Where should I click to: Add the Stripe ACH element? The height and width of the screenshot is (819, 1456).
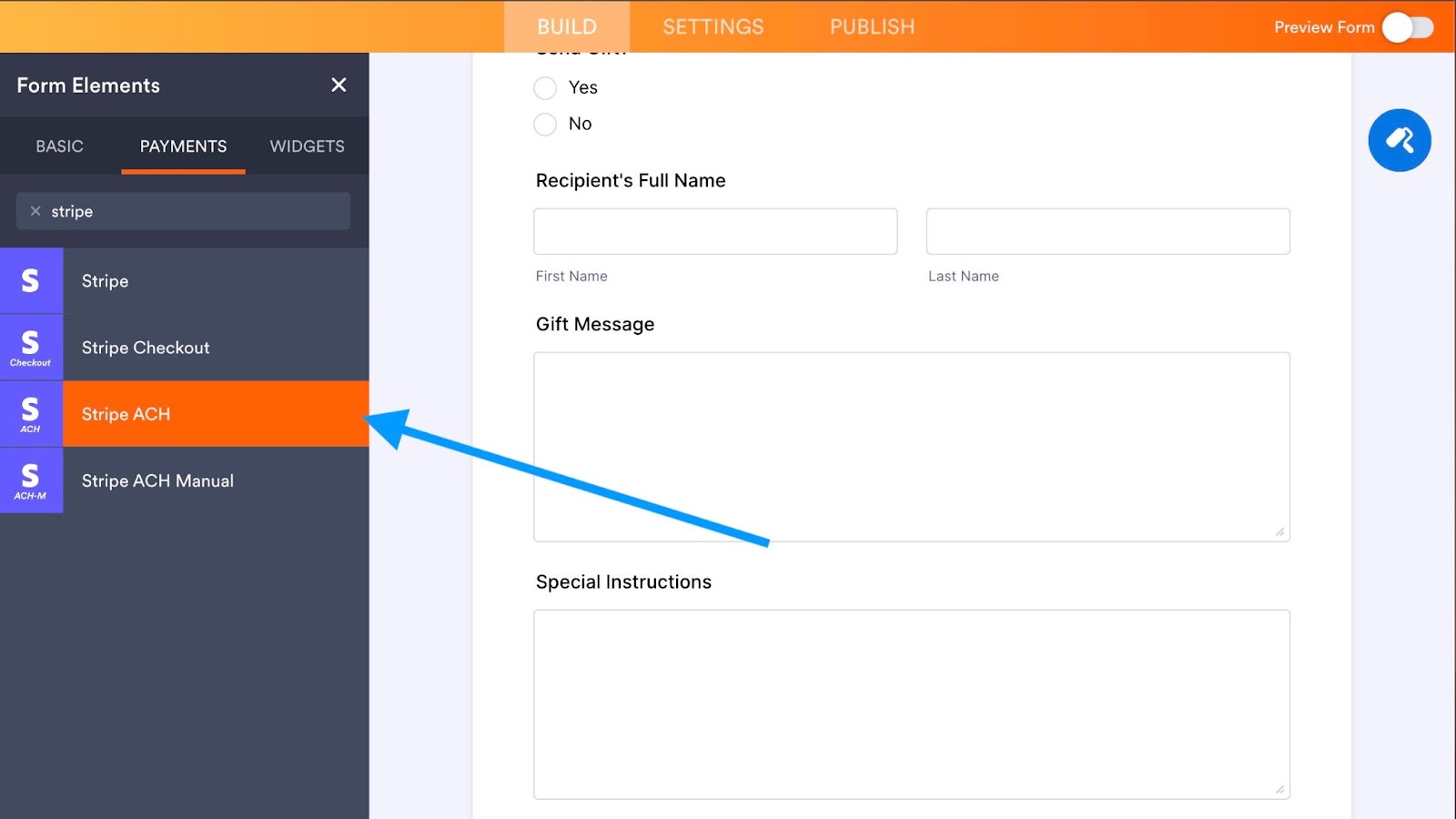185,414
